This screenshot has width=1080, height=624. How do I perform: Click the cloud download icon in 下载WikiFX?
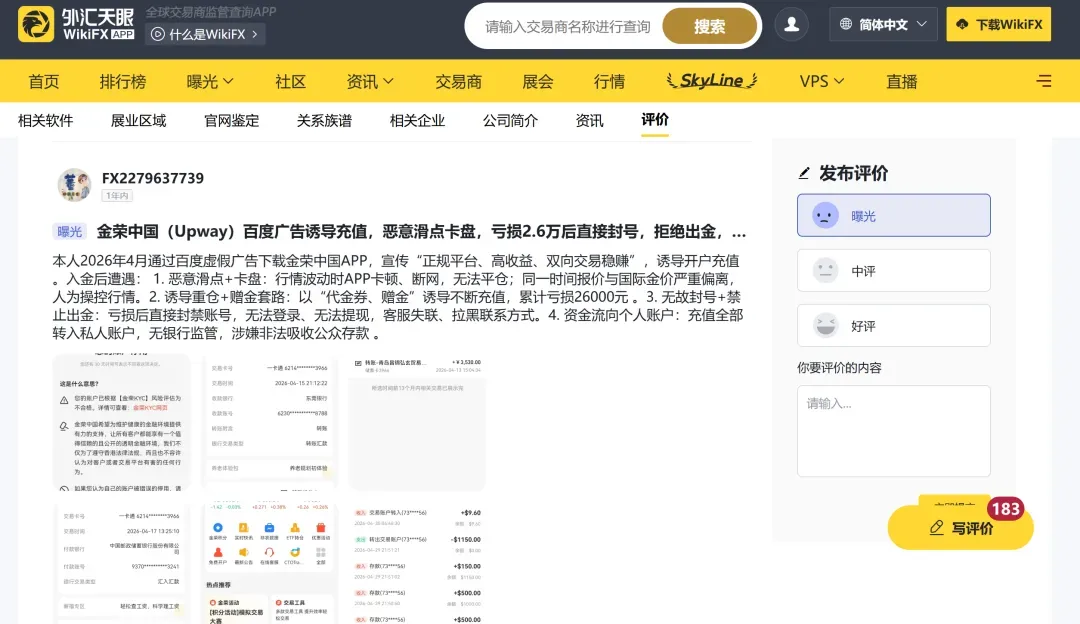(962, 24)
